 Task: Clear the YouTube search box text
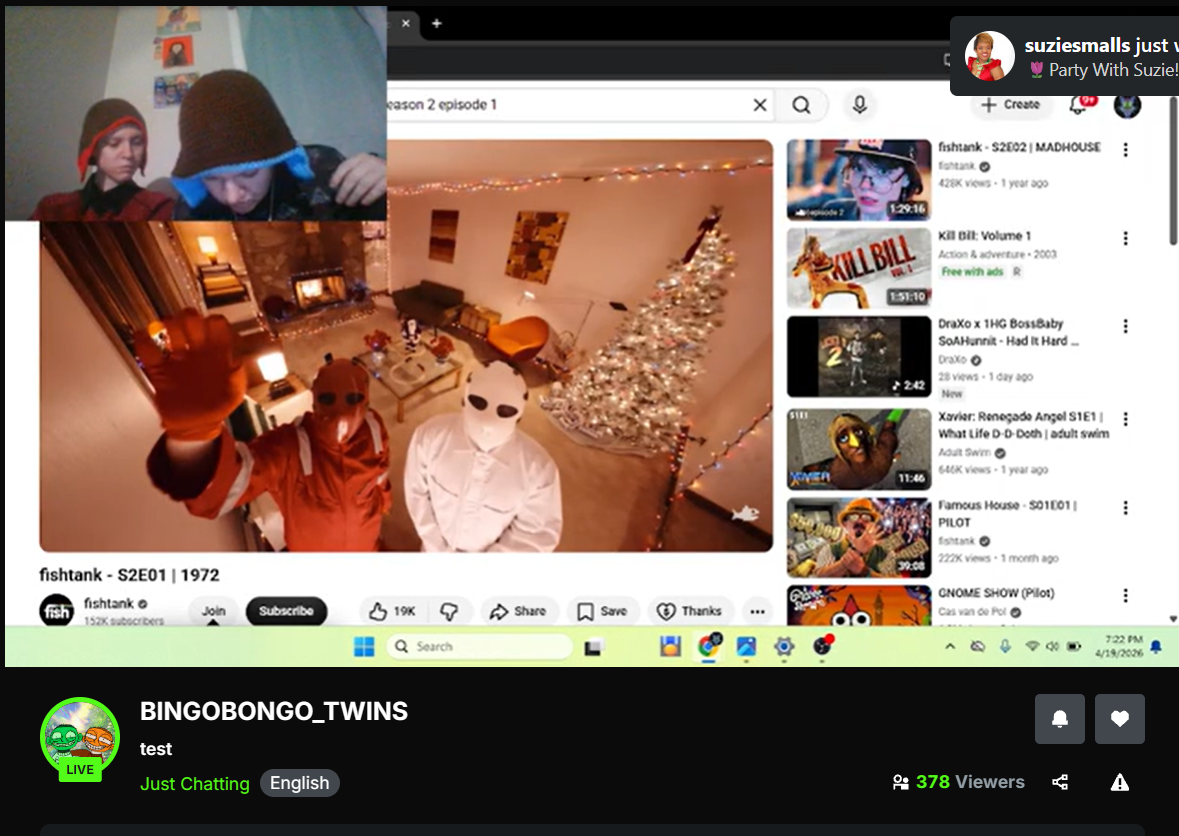pos(760,105)
